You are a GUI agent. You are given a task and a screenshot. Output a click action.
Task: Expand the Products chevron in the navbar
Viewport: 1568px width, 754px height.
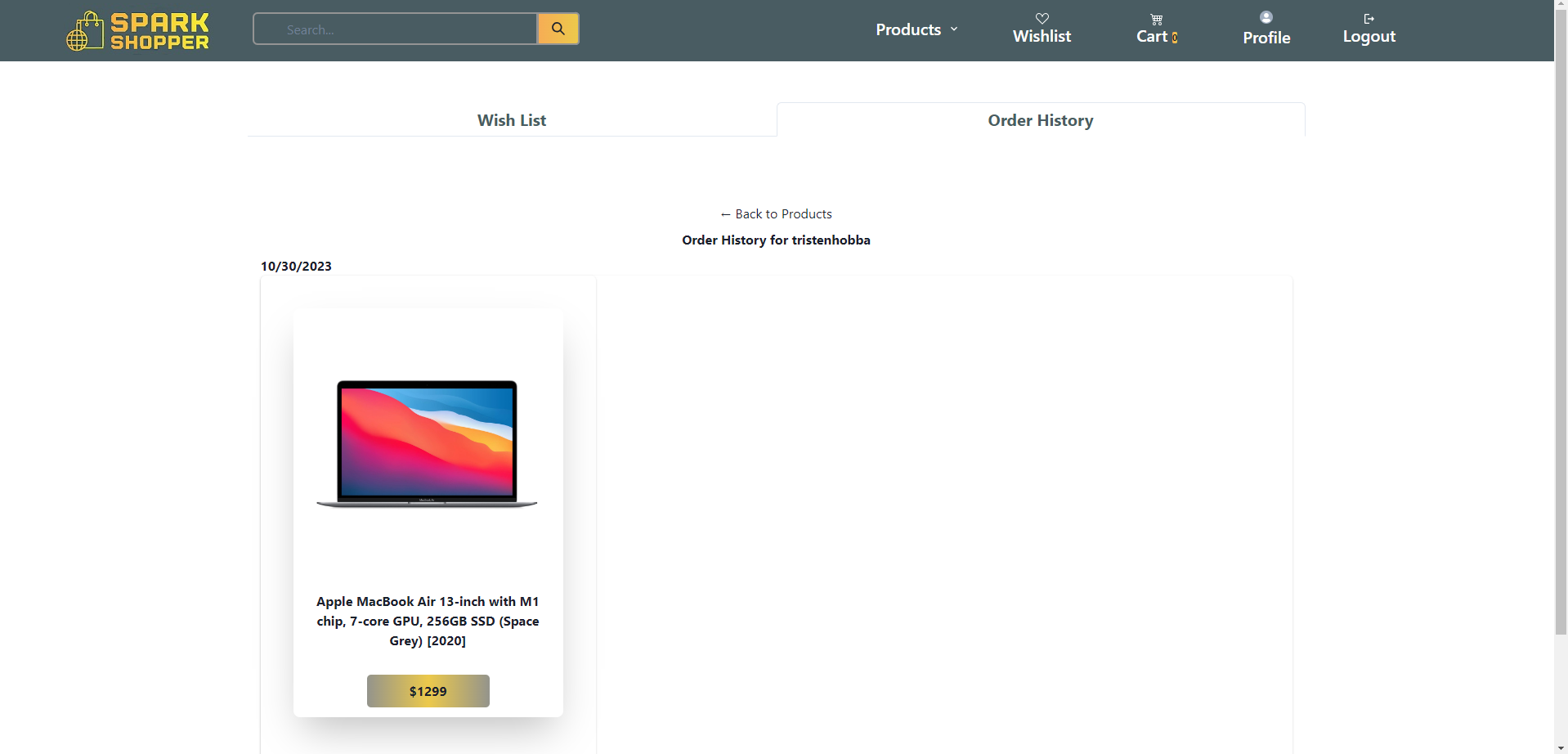[x=955, y=29]
